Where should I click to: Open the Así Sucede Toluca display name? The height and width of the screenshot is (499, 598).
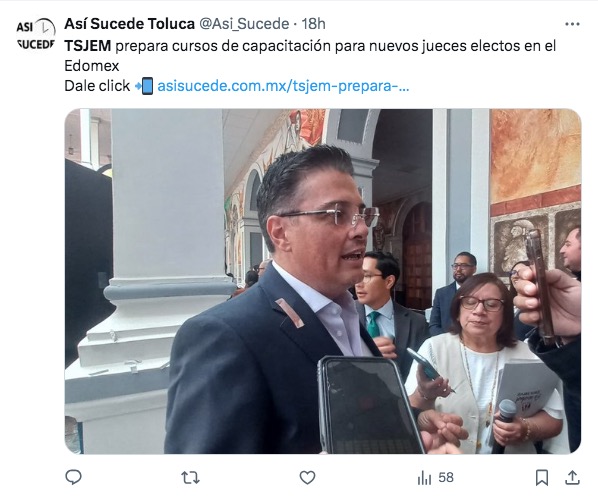[129, 24]
